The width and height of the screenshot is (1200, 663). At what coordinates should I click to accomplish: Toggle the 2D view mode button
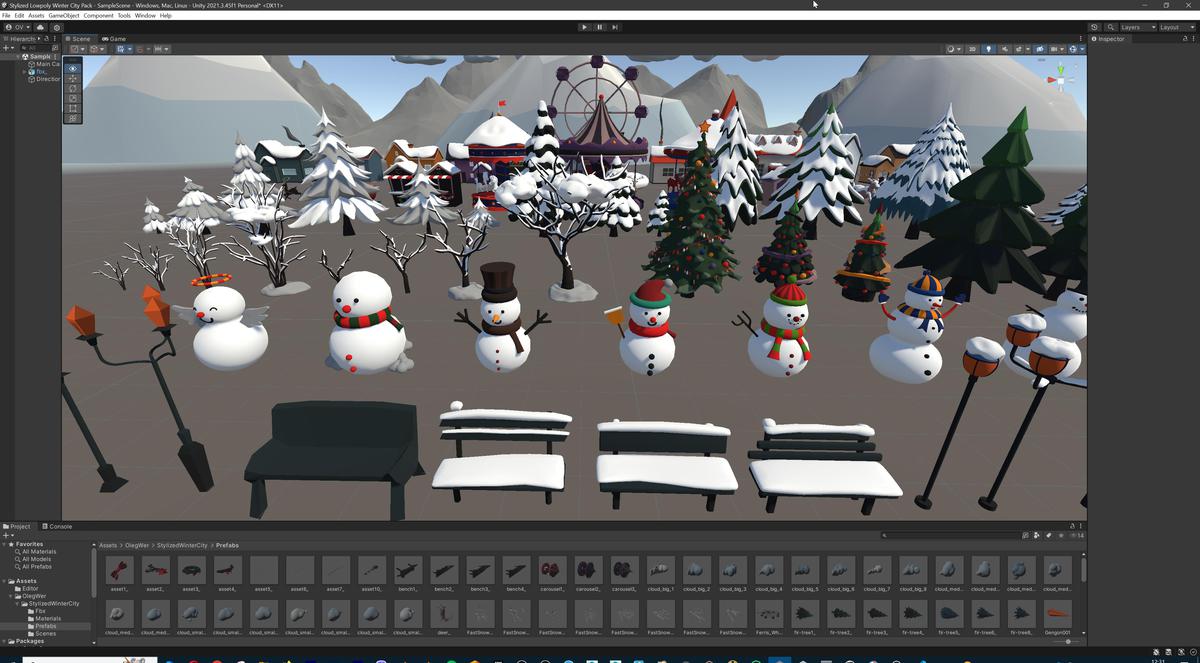[972, 49]
